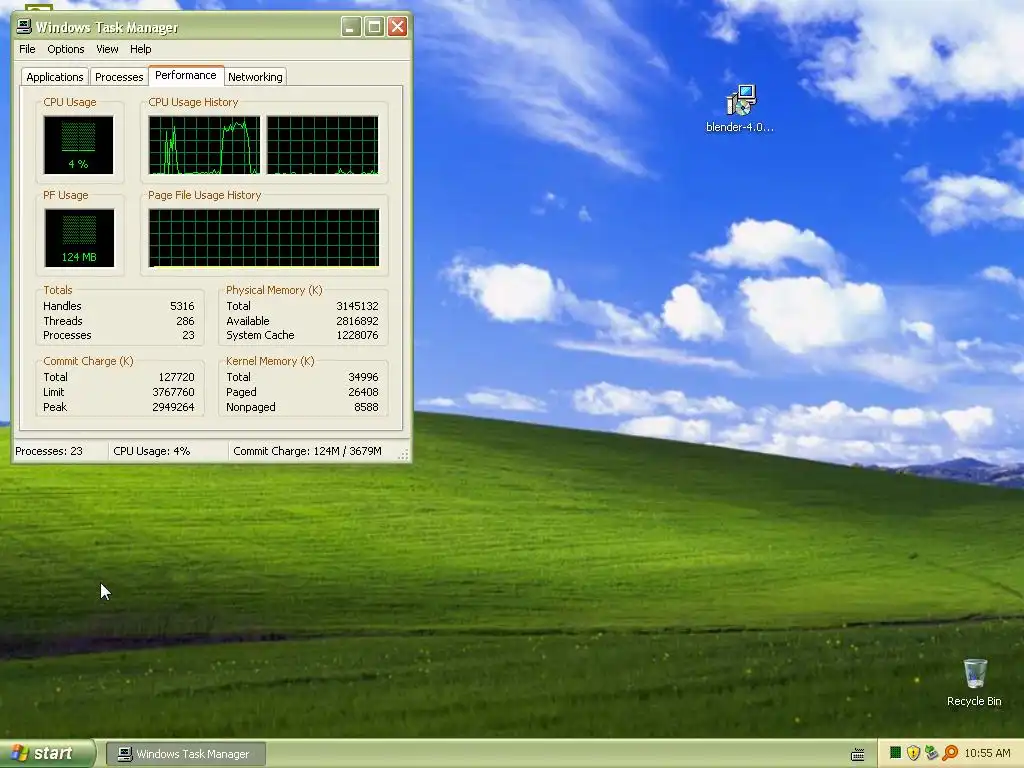The width and height of the screenshot is (1024, 768).
Task: Click the Totals Processes value 23
Action: [188, 336]
